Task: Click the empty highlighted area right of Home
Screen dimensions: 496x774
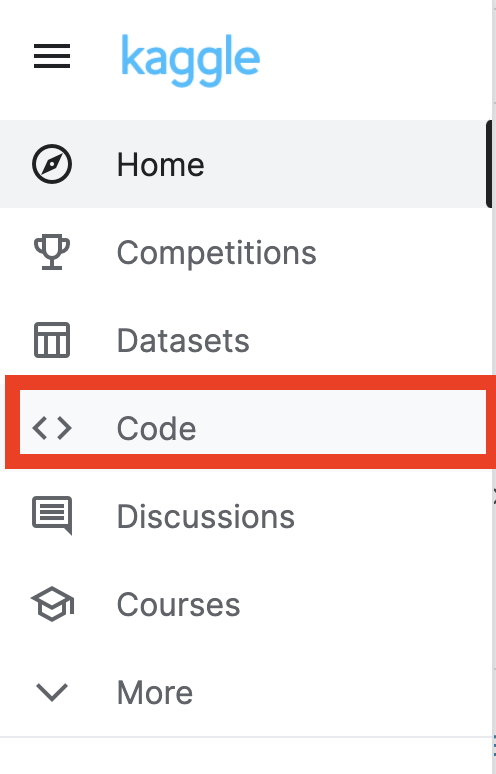Action: click(345, 164)
